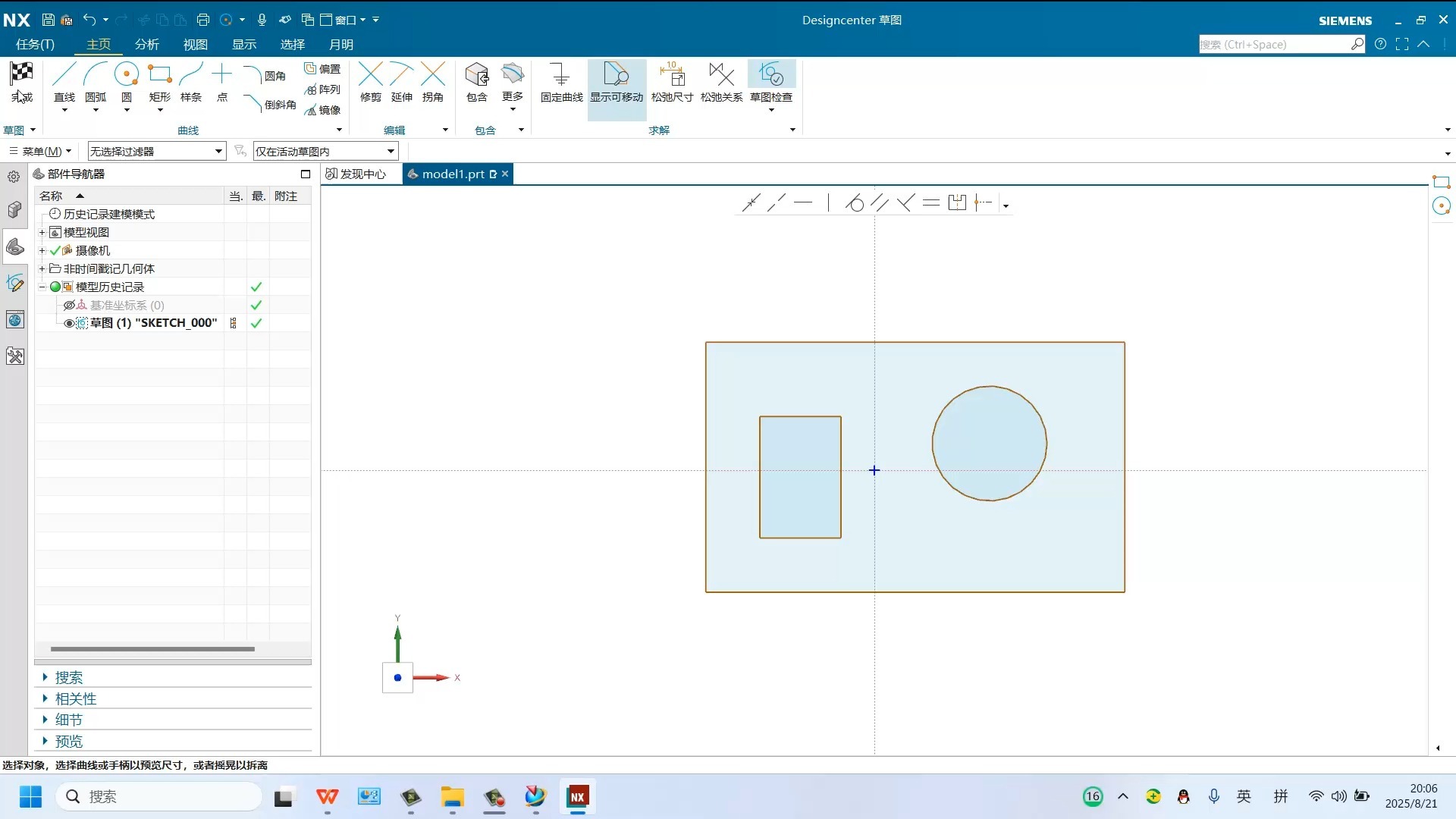Activate the Trim (修剪) tool

370,75
